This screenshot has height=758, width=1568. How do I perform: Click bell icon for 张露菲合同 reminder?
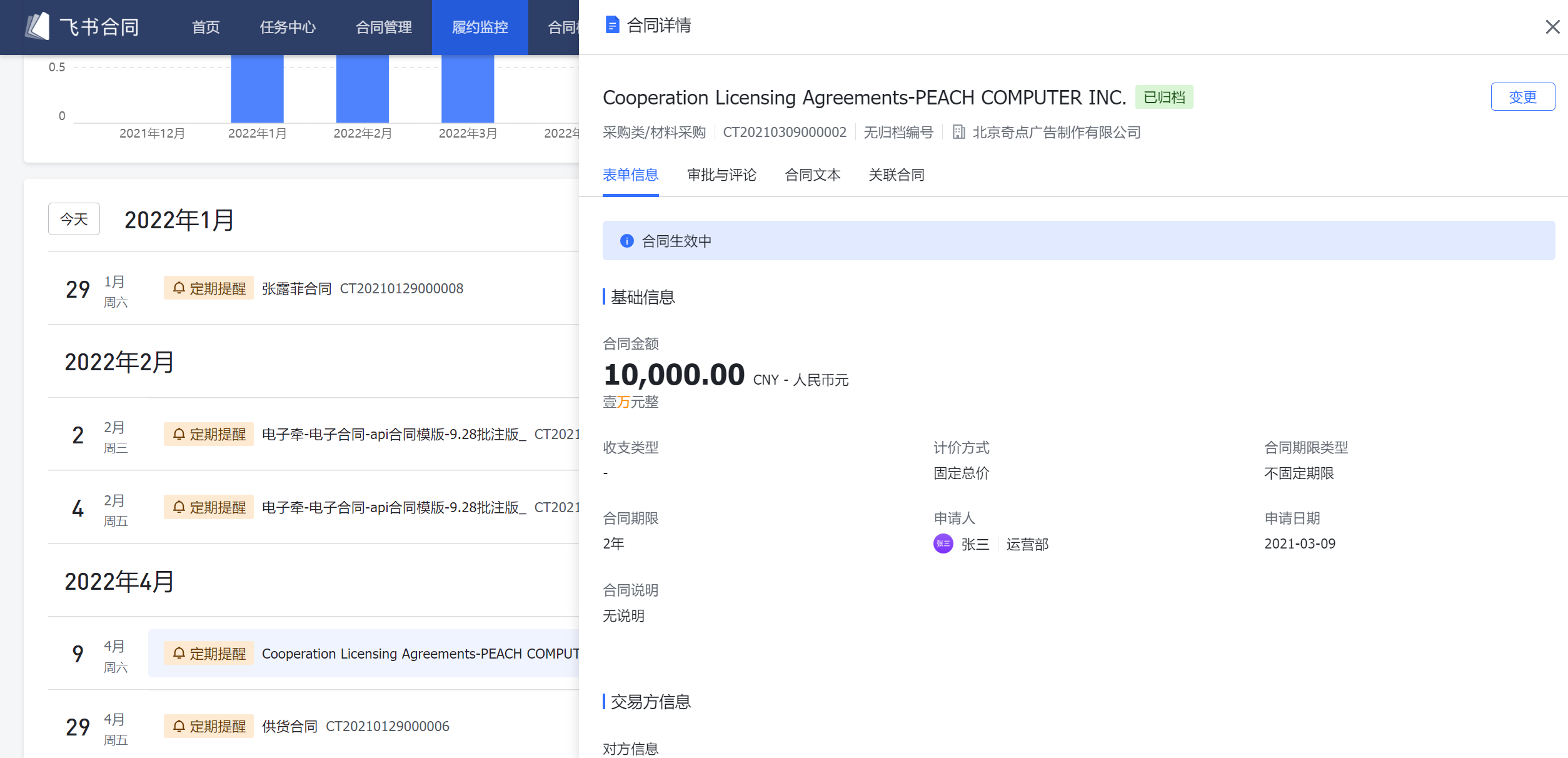pyautogui.click(x=179, y=288)
